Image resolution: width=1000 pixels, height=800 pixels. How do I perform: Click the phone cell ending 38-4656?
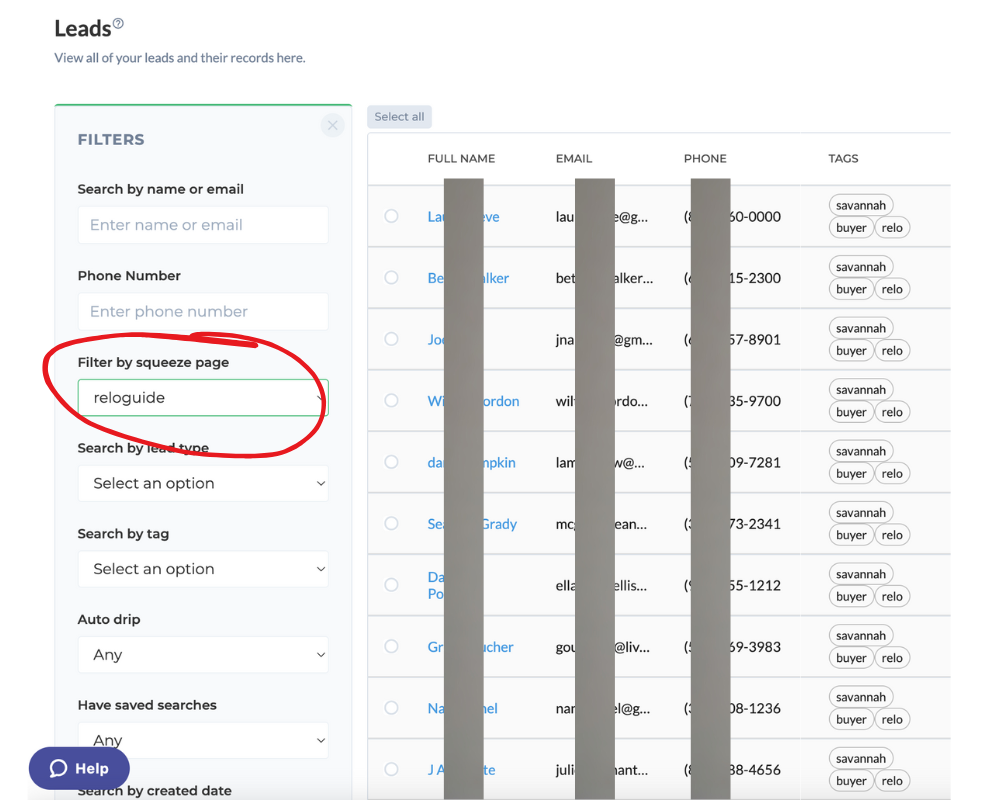pyautogui.click(x=732, y=770)
